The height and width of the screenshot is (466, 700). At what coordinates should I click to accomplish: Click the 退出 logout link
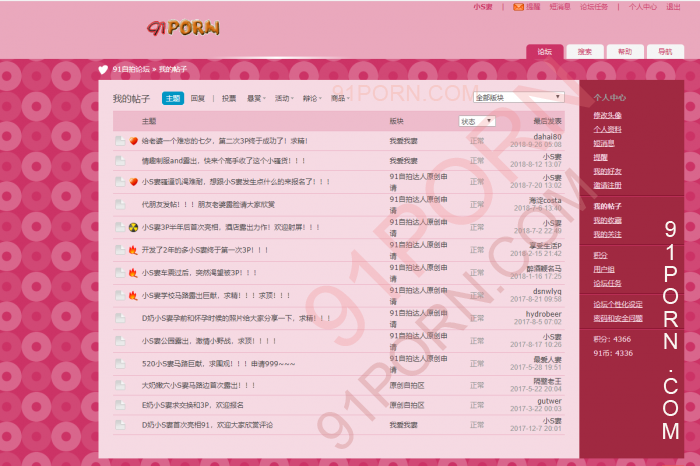pos(677,6)
